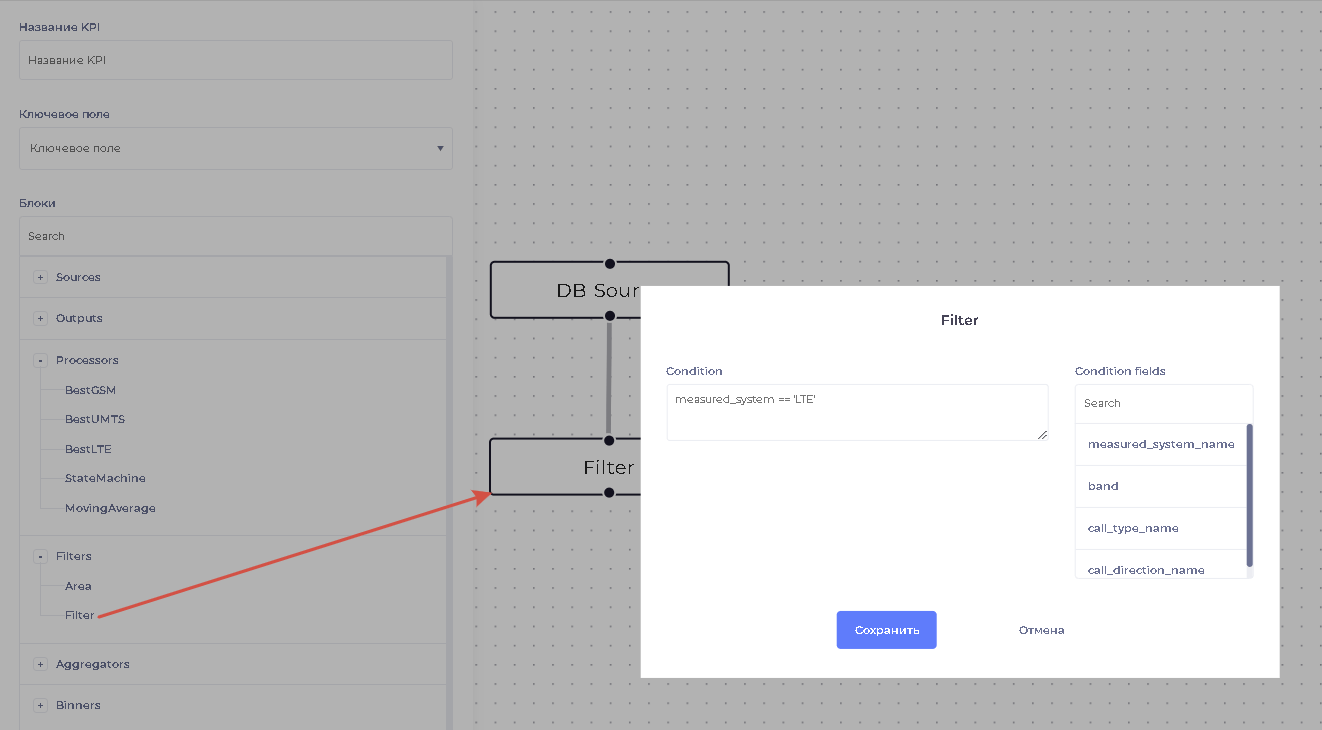
Task: Select the Area filter block
Action: 78,586
